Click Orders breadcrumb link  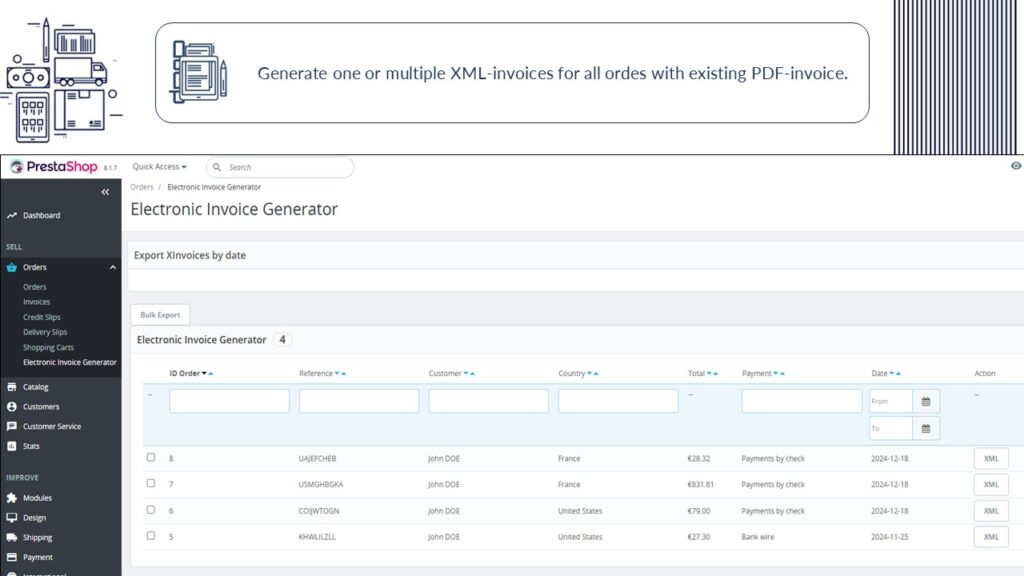[142, 187]
